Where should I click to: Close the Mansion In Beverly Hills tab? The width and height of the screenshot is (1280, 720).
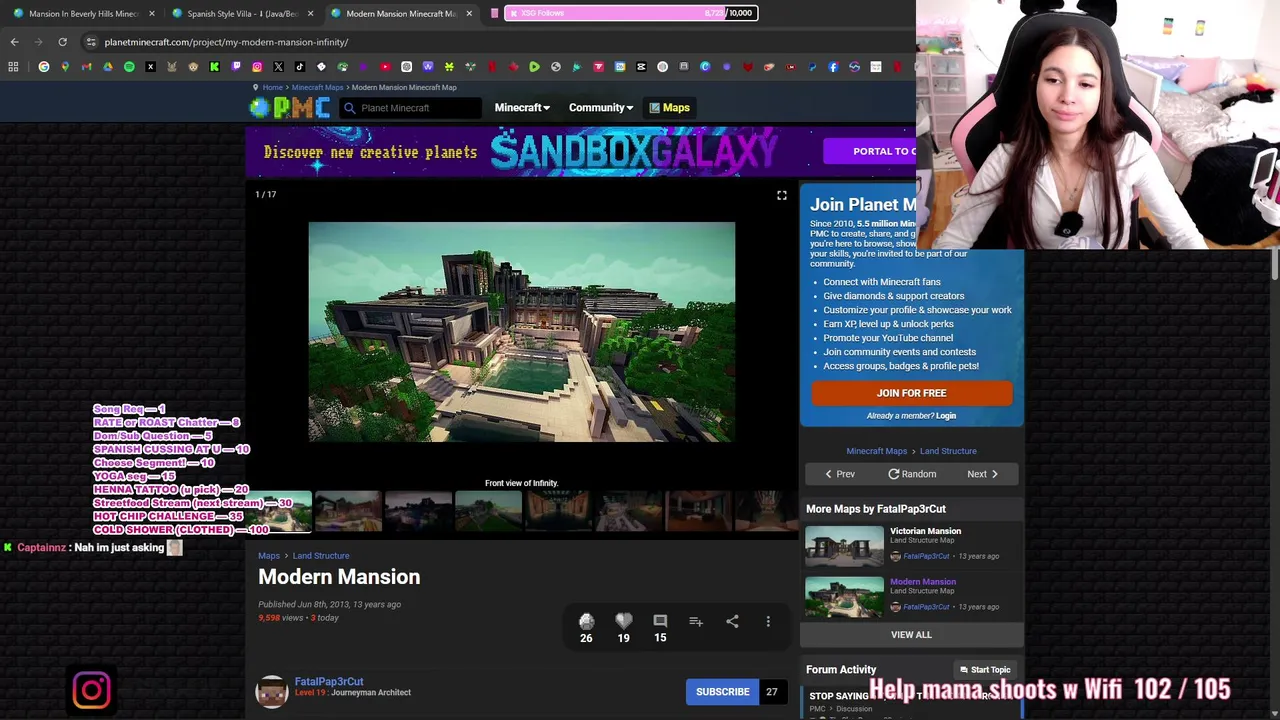point(152,13)
